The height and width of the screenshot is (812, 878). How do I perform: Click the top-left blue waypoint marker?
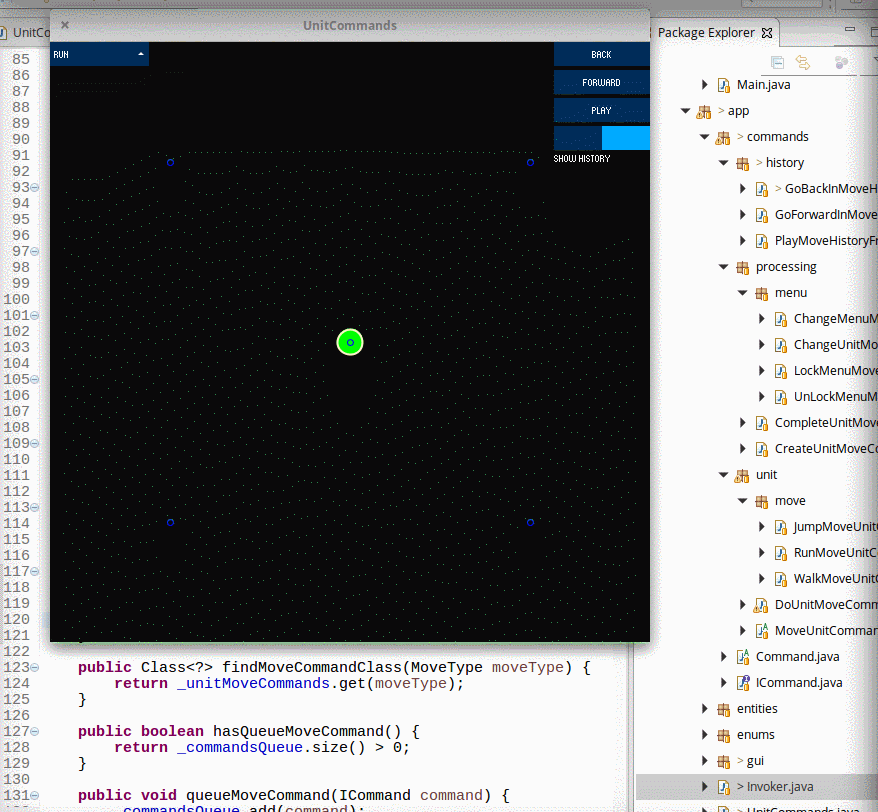[170, 162]
